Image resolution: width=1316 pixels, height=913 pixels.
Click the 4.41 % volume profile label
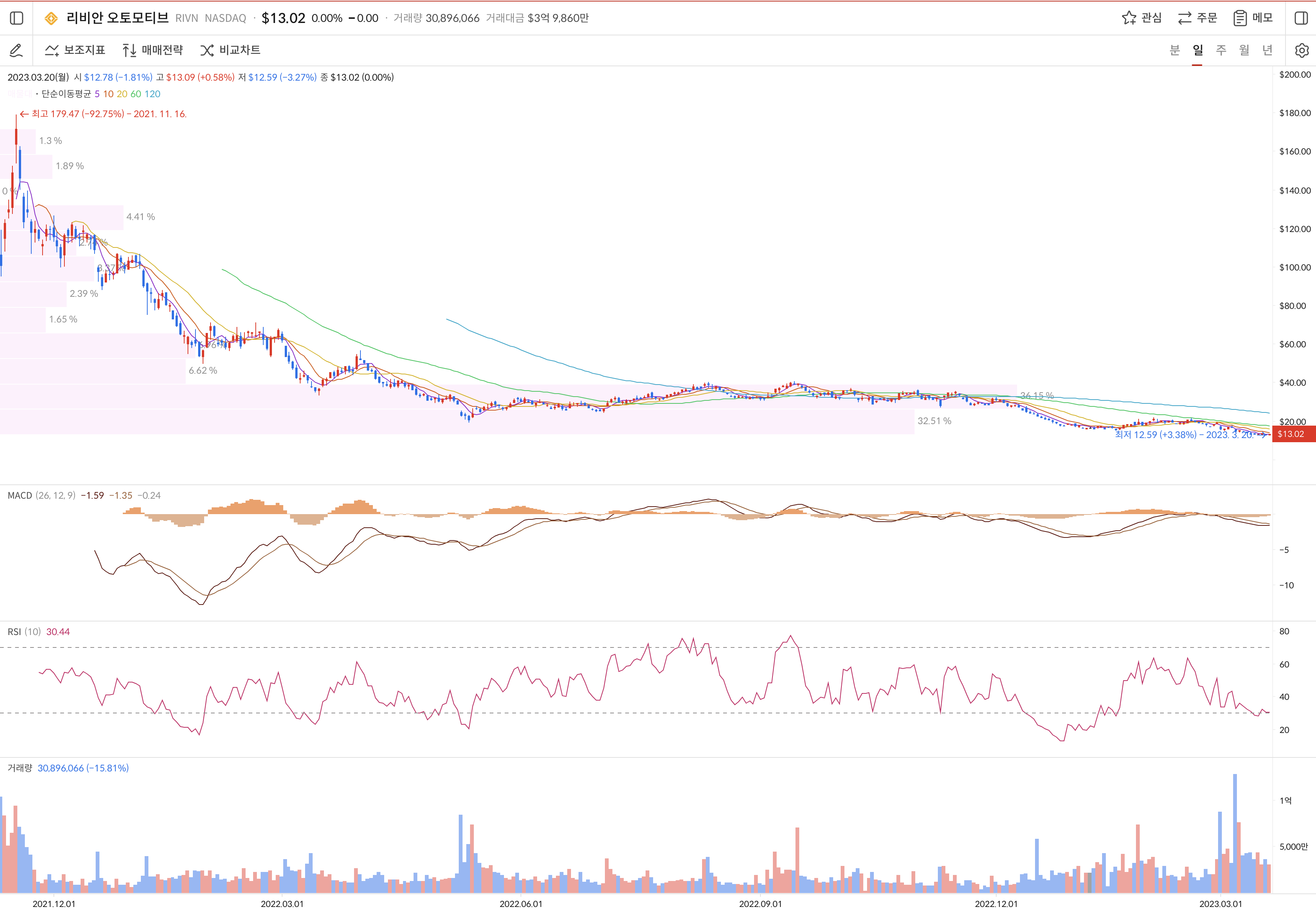pyautogui.click(x=141, y=217)
